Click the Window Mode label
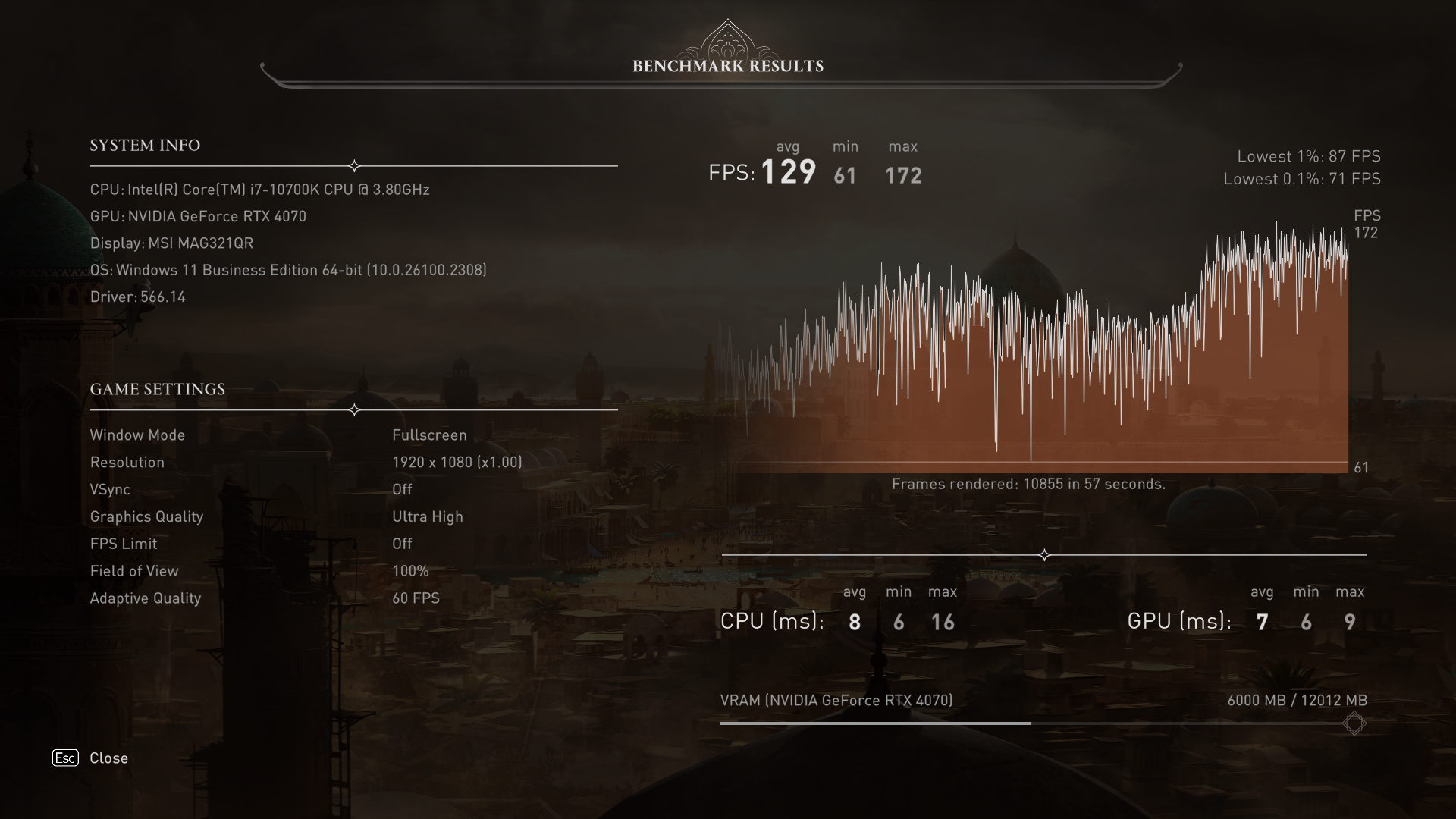1456x819 pixels. pyautogui.click(x=137, y=435)
